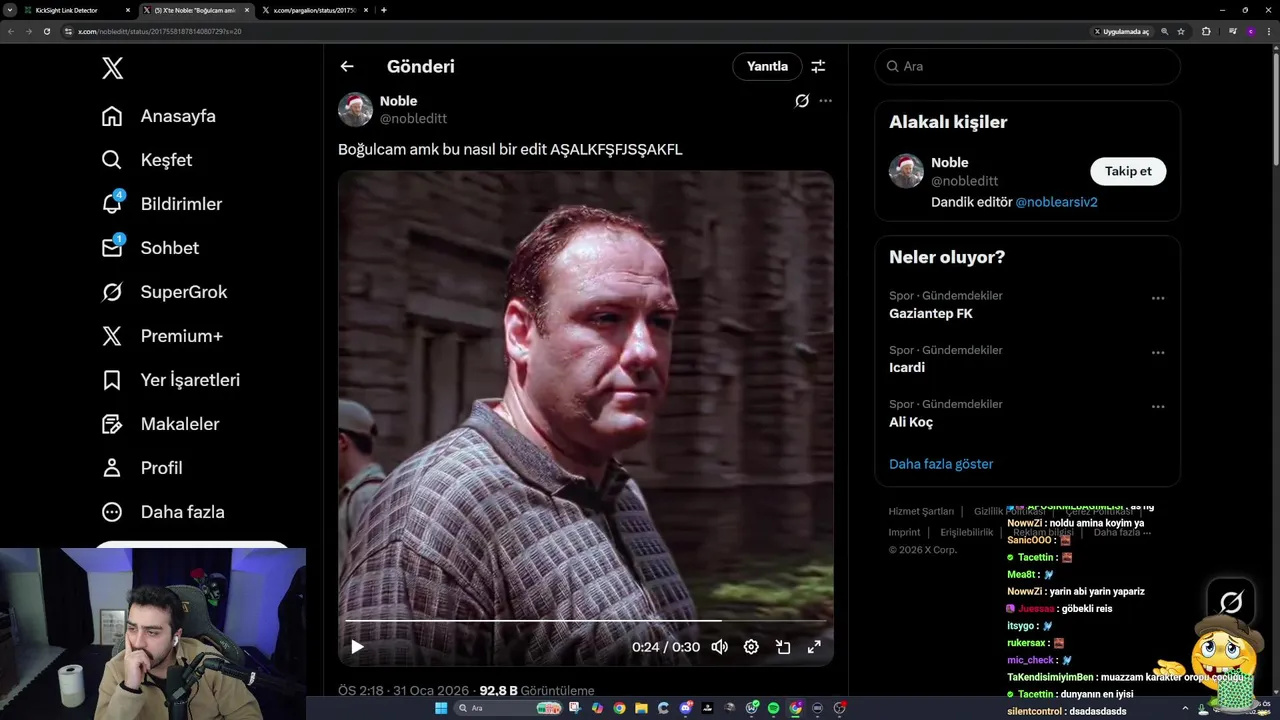Image resolution: width=1280 pixels, height=720 pixels.
Task: Open media control icon in Chrome toolbar
Action: pos(1232,31)
